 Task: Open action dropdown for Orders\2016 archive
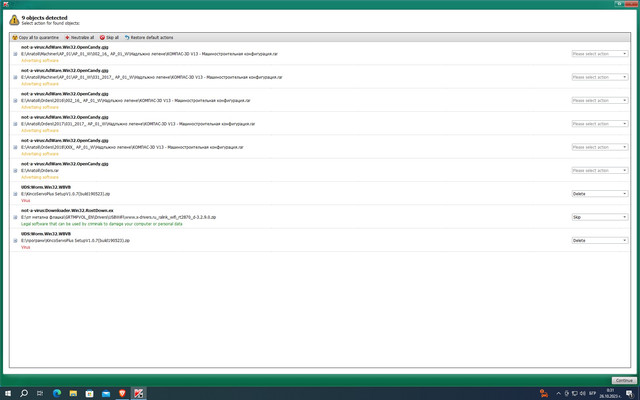[x=600, y=100]
